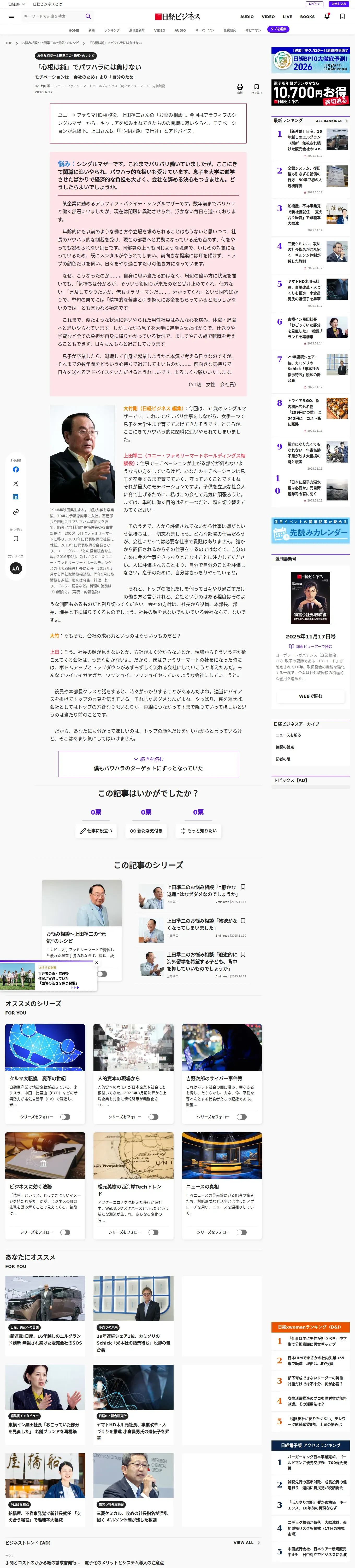Open 電子版年額プラン 10,700円お得 ad

[311, 93]
